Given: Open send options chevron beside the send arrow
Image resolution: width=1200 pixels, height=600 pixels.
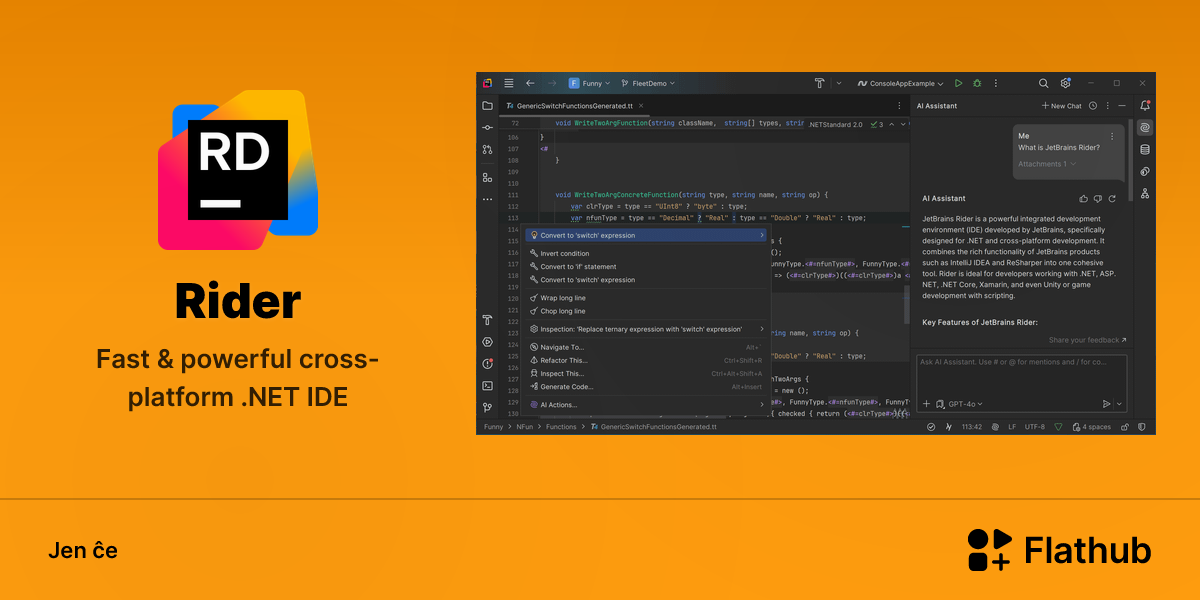Looking at the screenshot, I should point(1119,404).
